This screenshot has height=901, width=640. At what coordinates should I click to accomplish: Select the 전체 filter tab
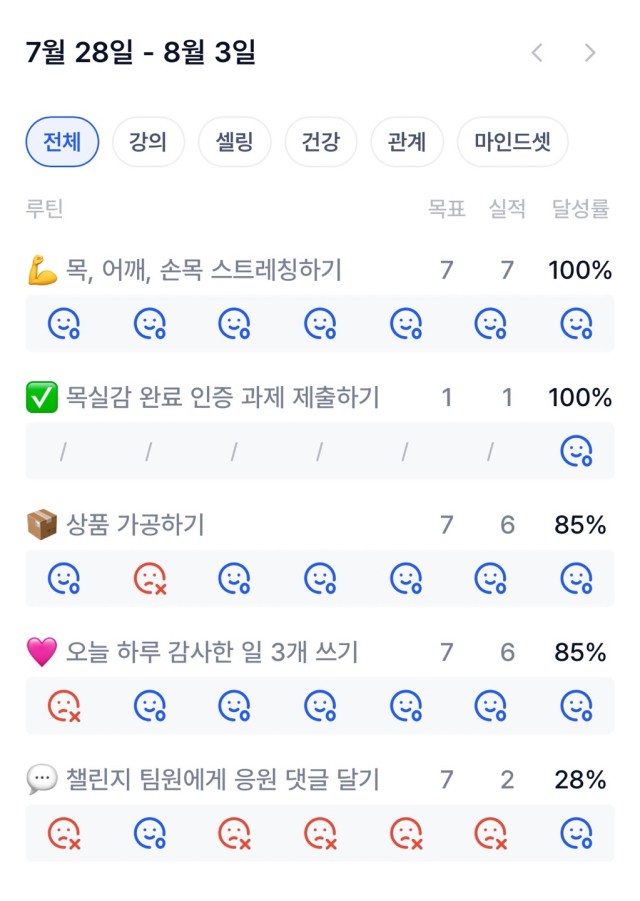coord(62,142)
